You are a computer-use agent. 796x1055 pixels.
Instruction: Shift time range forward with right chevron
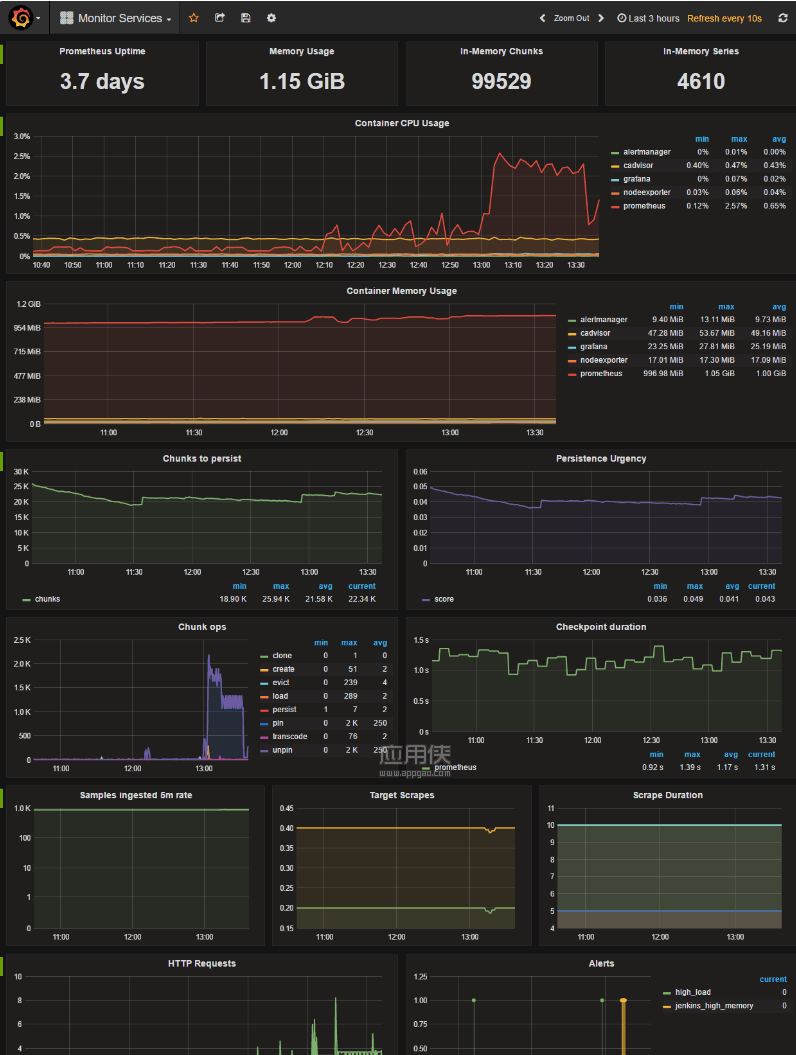(x=601, y=18)
